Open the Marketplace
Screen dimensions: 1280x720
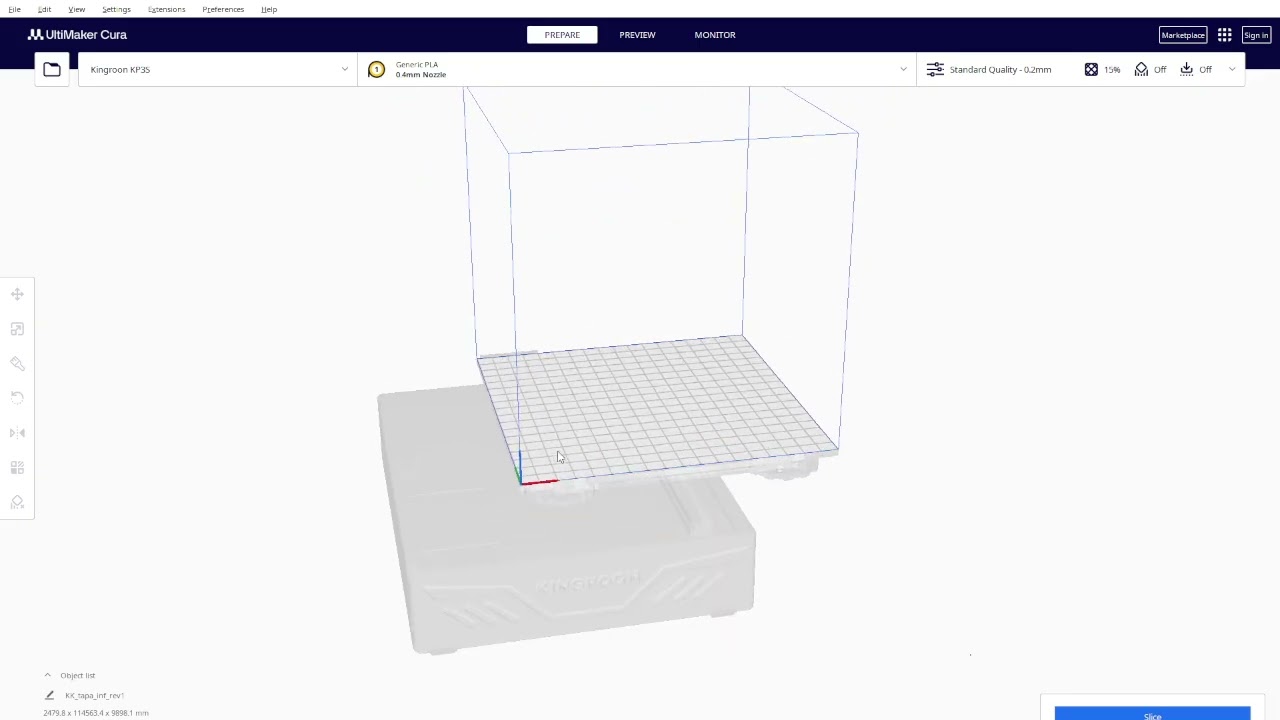click(x=1183, y=35)
